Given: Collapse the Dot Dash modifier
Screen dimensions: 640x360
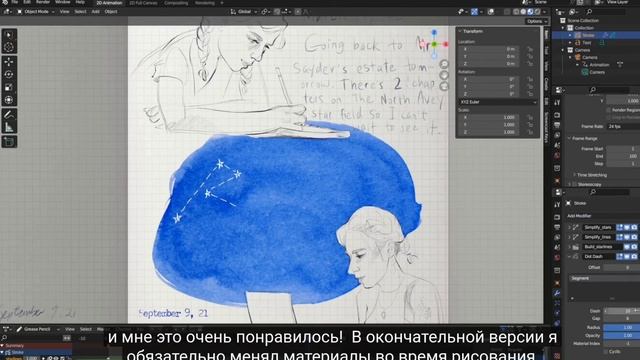Looking at the screenshot, I should point(570,256).
